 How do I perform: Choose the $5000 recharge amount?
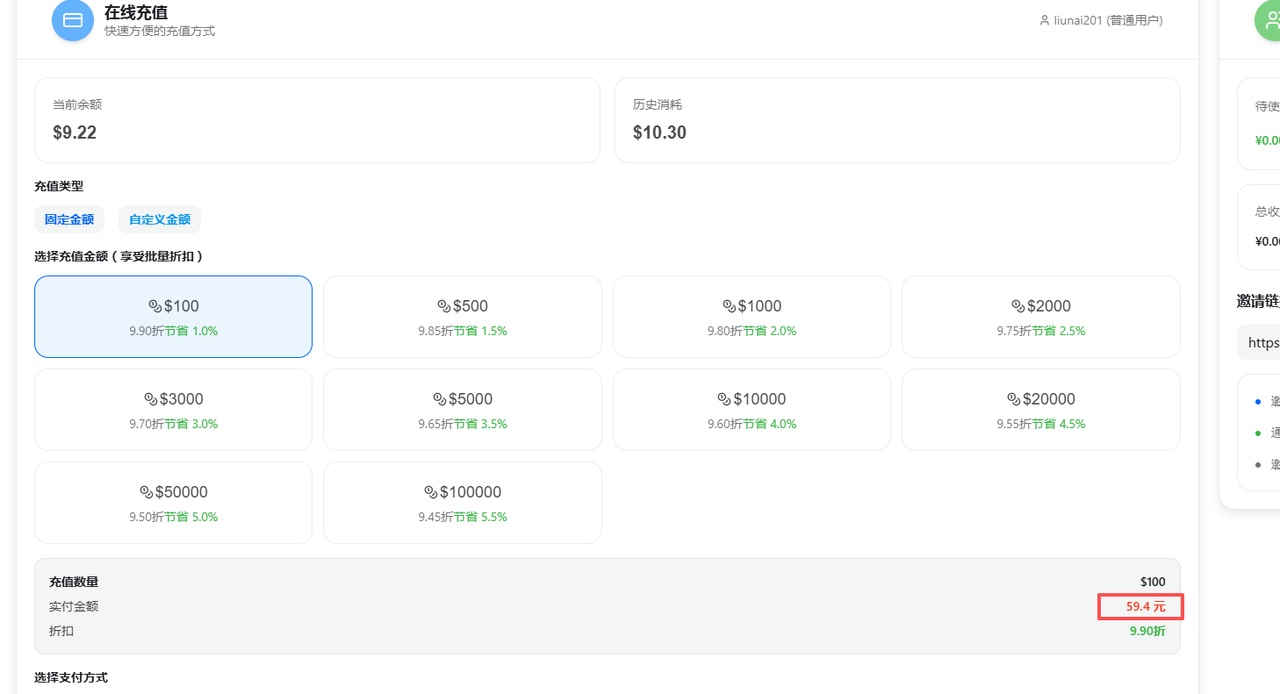(x=462, y=409)
